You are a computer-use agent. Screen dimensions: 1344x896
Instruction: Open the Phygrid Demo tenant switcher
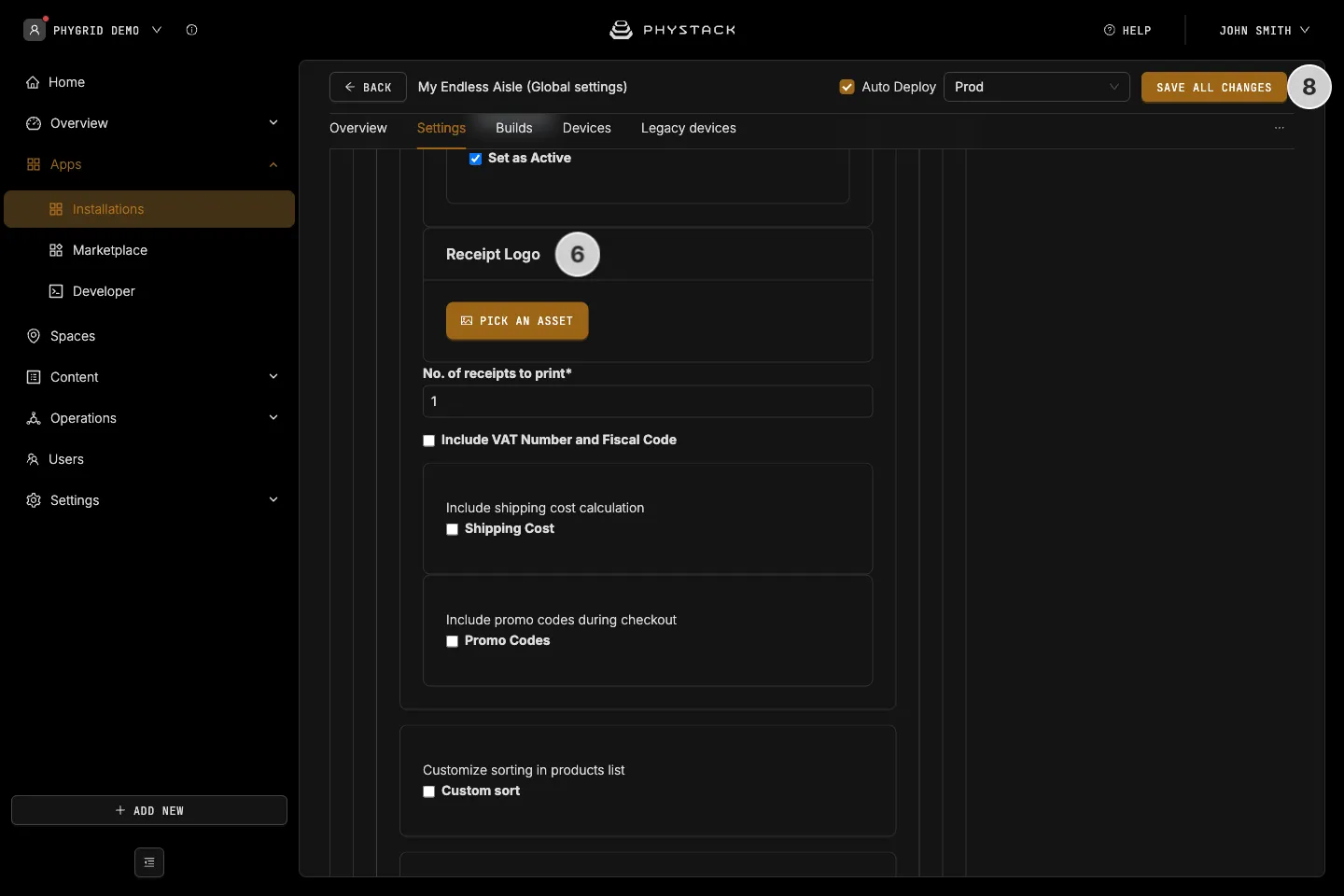(107, 30)
